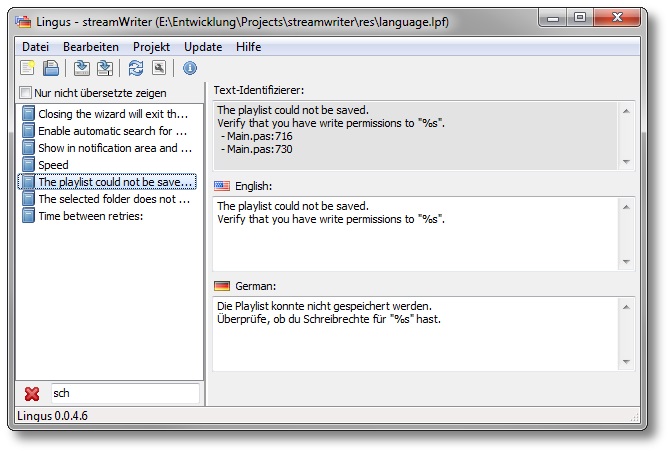The image size is (671, 454).
Task: Click the first import toolbar icon
Action: coord(82,68)
